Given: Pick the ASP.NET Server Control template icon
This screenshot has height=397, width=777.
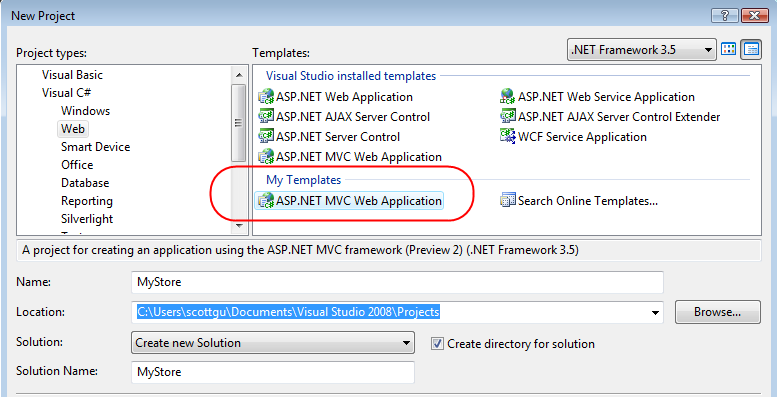Looking at the screenshot, I should pos(266,136).
